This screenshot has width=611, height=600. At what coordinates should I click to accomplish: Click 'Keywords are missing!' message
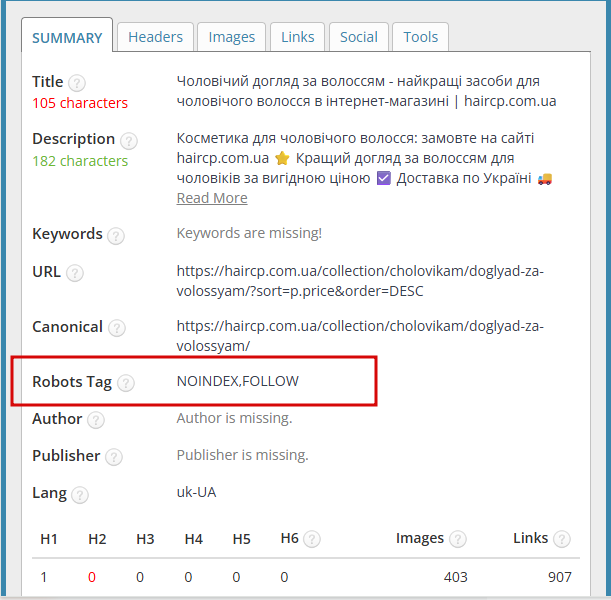(249, 233)
